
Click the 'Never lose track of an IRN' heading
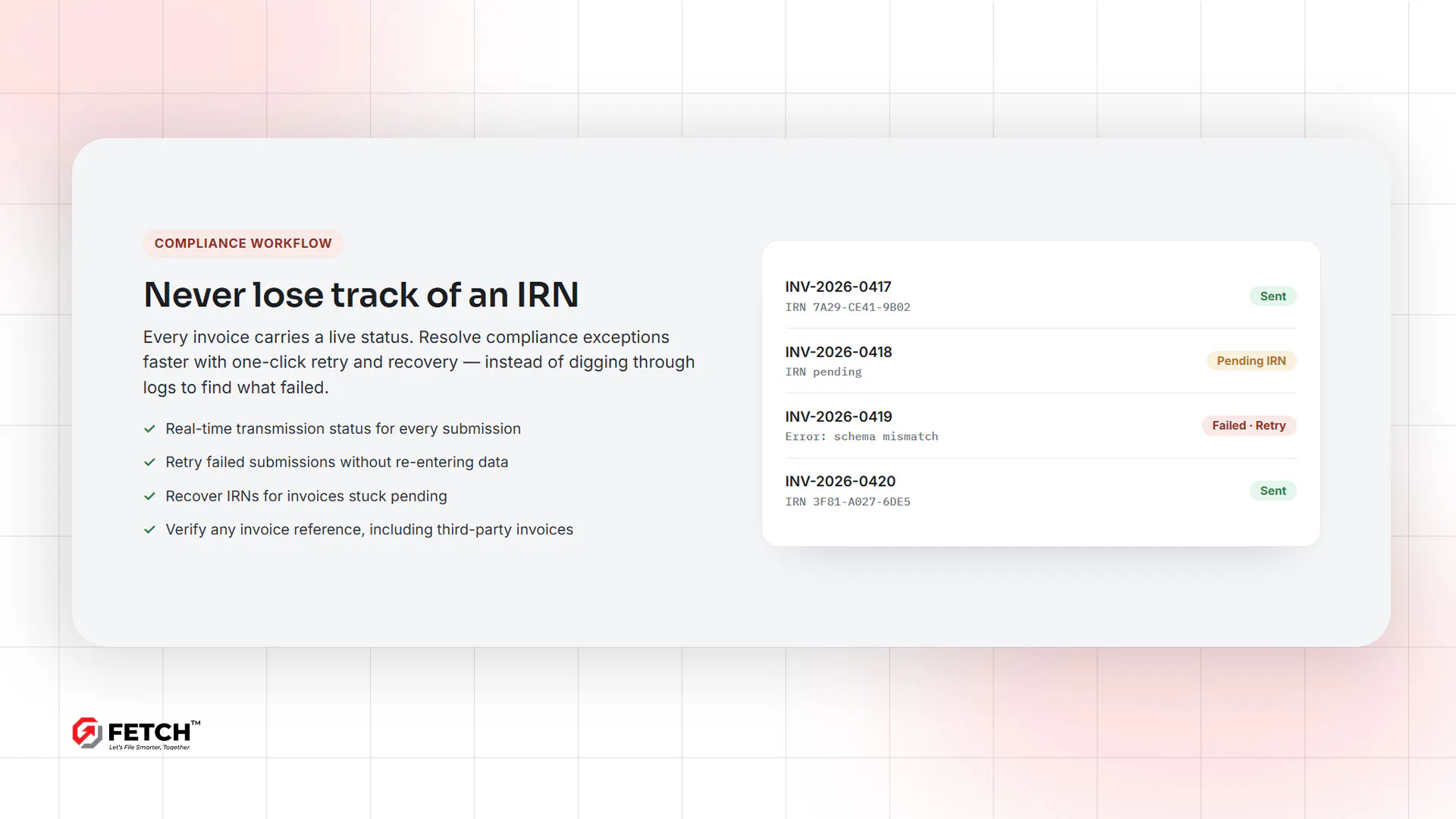coord(361,294)
